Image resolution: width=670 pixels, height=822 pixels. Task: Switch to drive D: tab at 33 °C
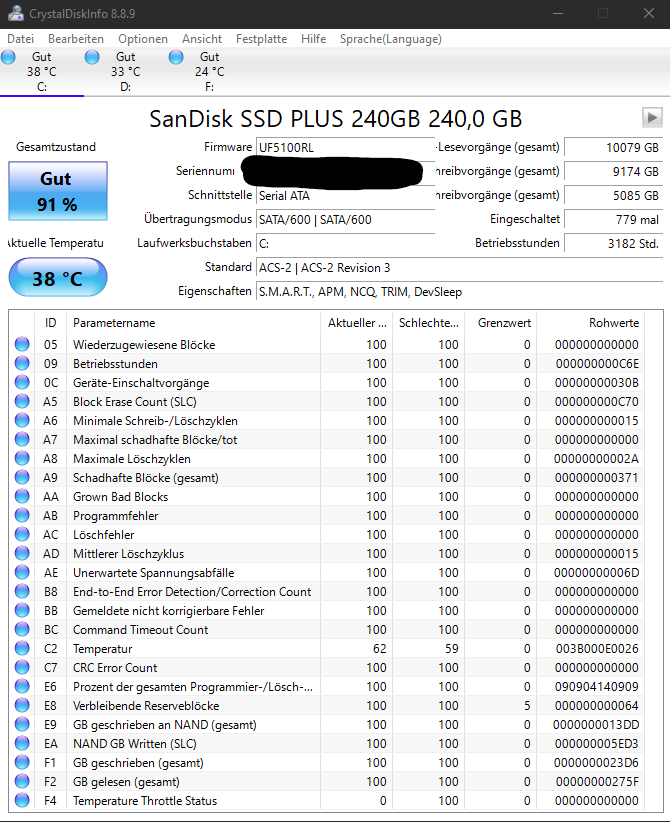(126, 72)
